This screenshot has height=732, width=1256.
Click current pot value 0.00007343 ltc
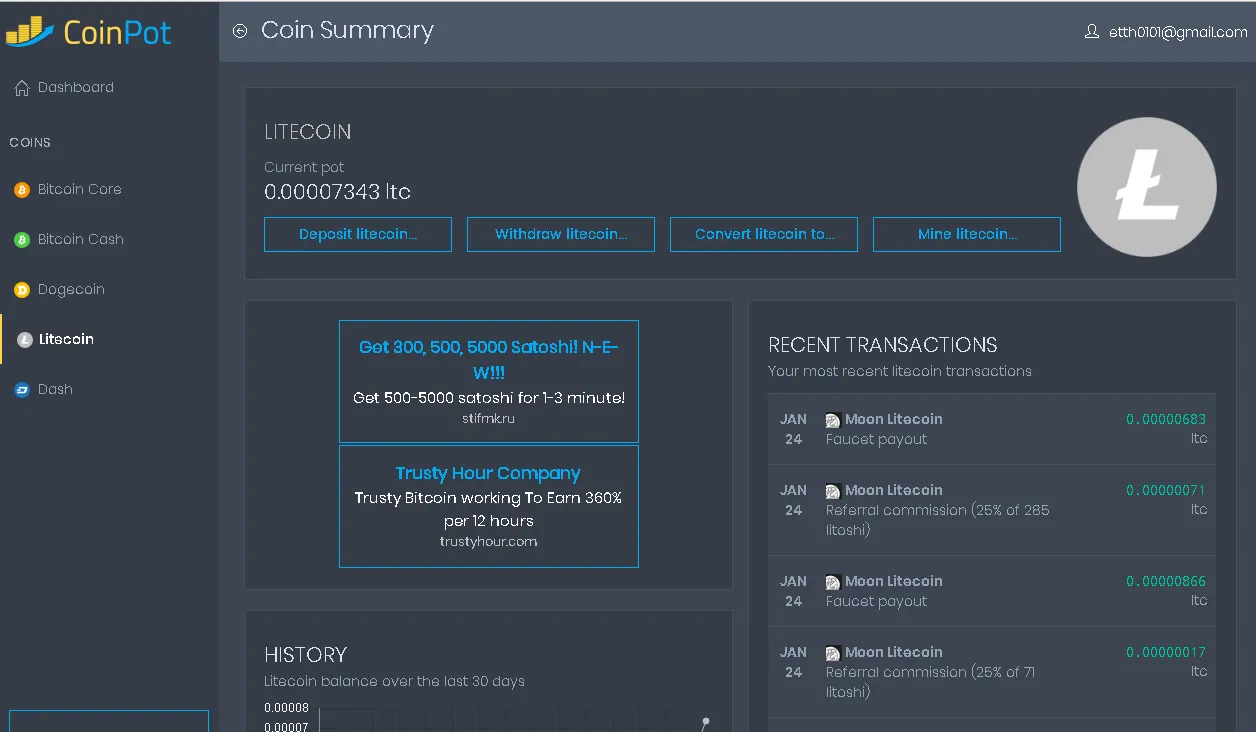coord(337,191)
